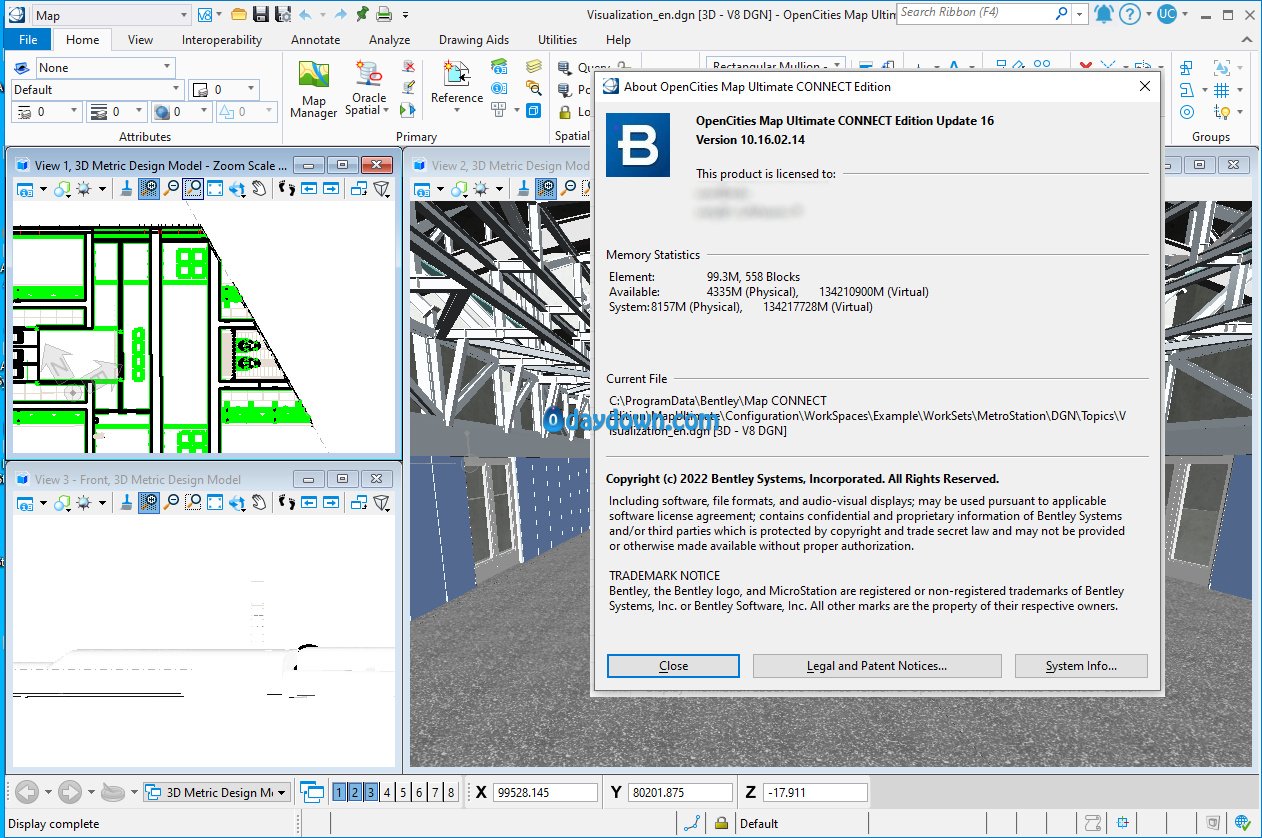This screenshot has width=1262, height=838.
Task: Click the Z coordinate field
Action: [x=815, y=793]
